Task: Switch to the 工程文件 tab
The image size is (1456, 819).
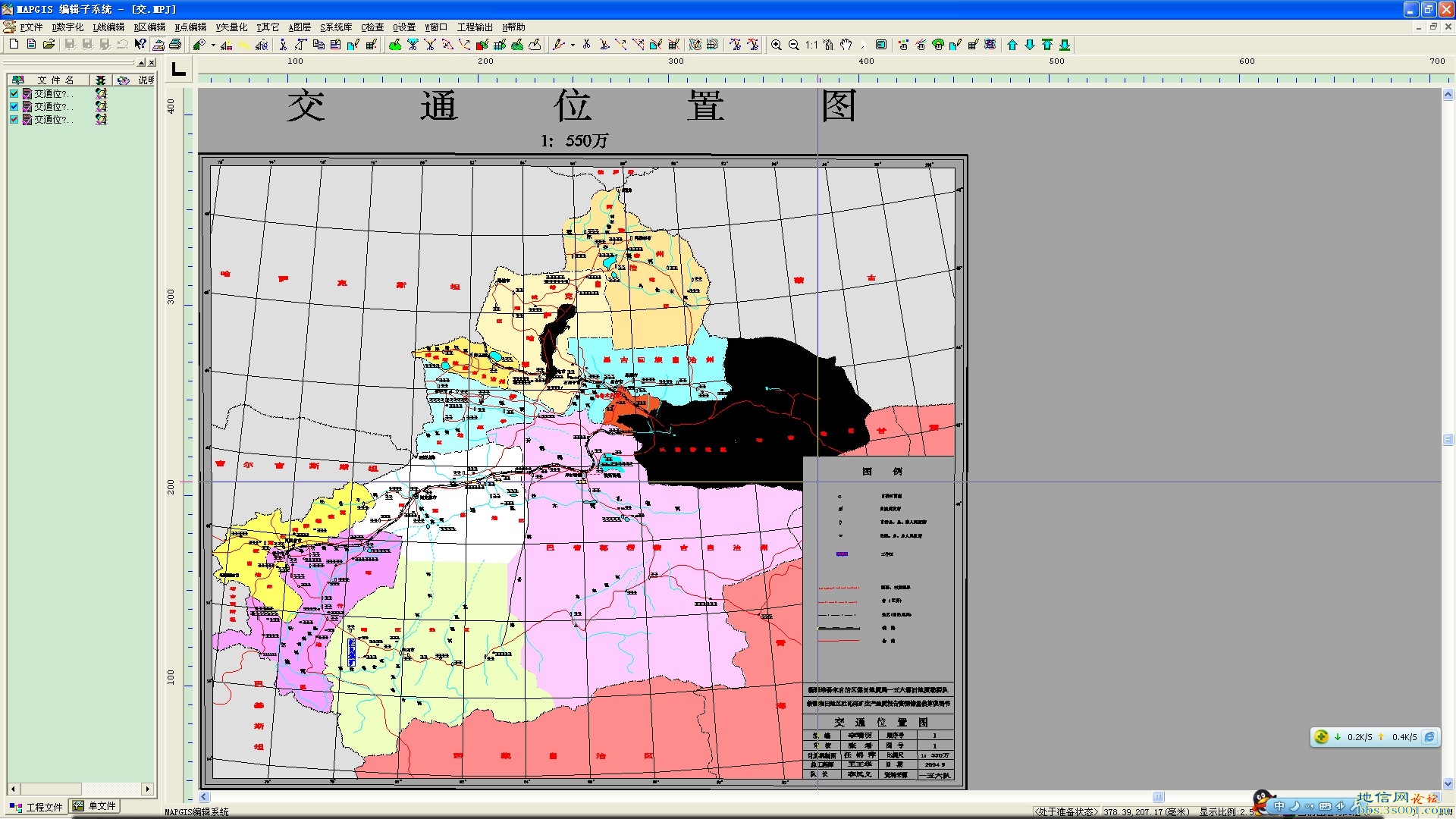Action: point(36,806)
